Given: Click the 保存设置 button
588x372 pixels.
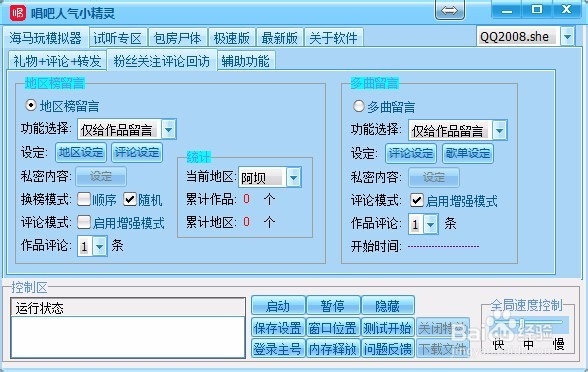Looking at the screenshot, I should [x=278, y=328].
